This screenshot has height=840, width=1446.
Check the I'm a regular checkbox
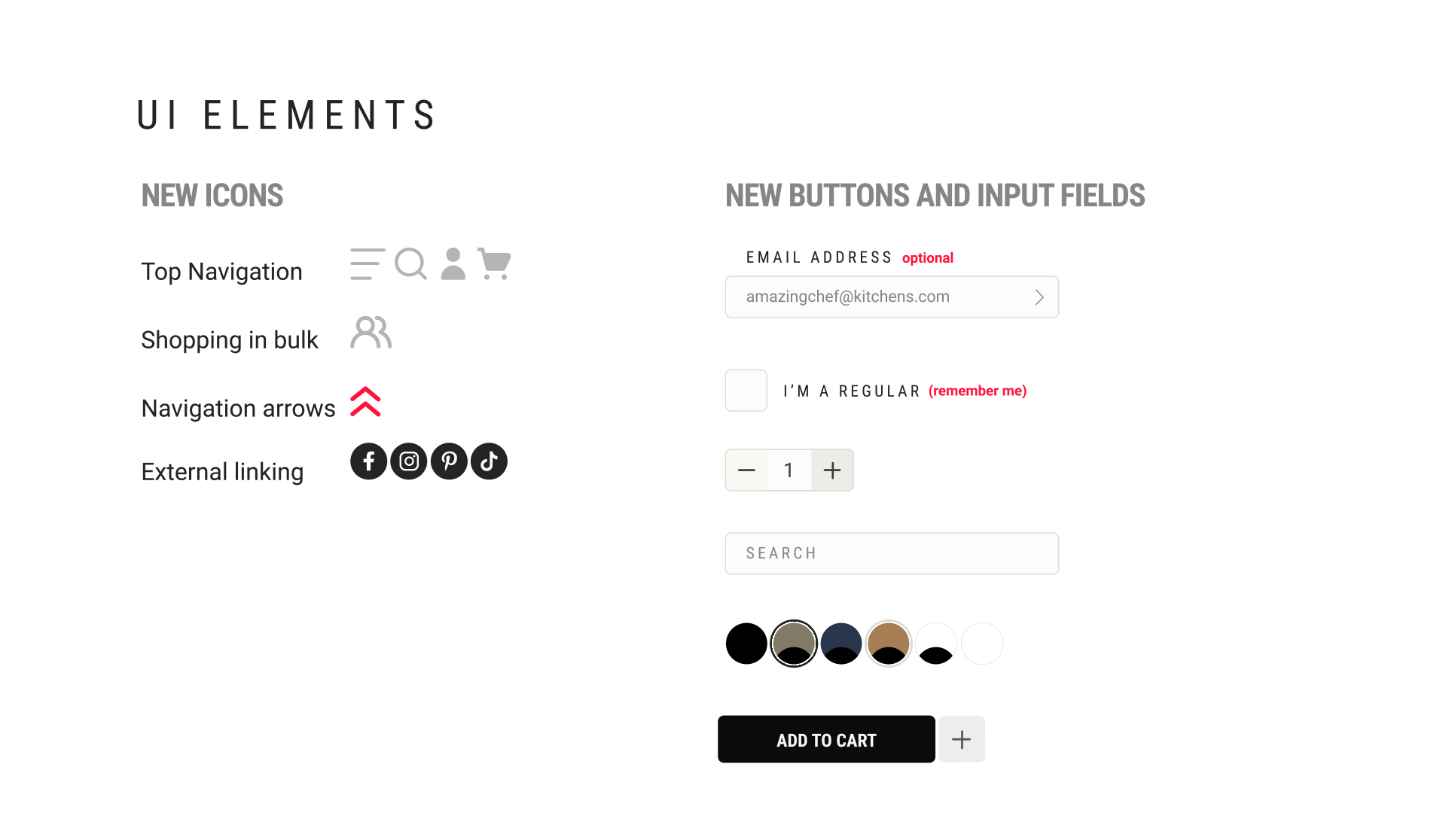[746, 391]
